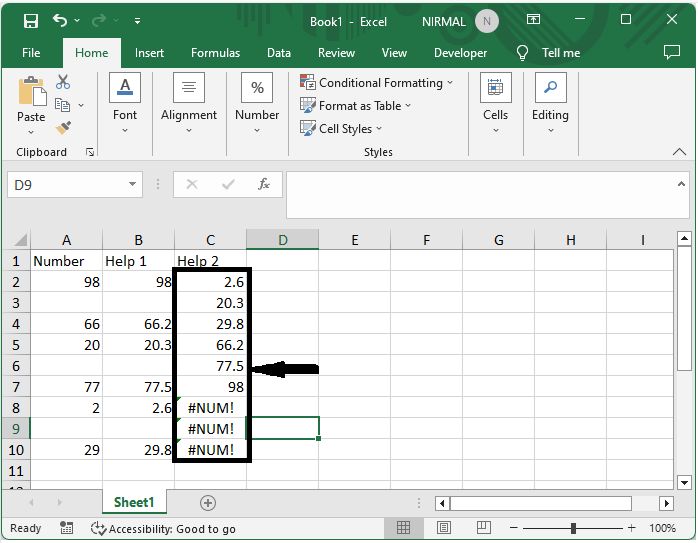Open Format as Table menu
Image resolution: width=698 pixels, height=543 pixels.
pos(355,106)
